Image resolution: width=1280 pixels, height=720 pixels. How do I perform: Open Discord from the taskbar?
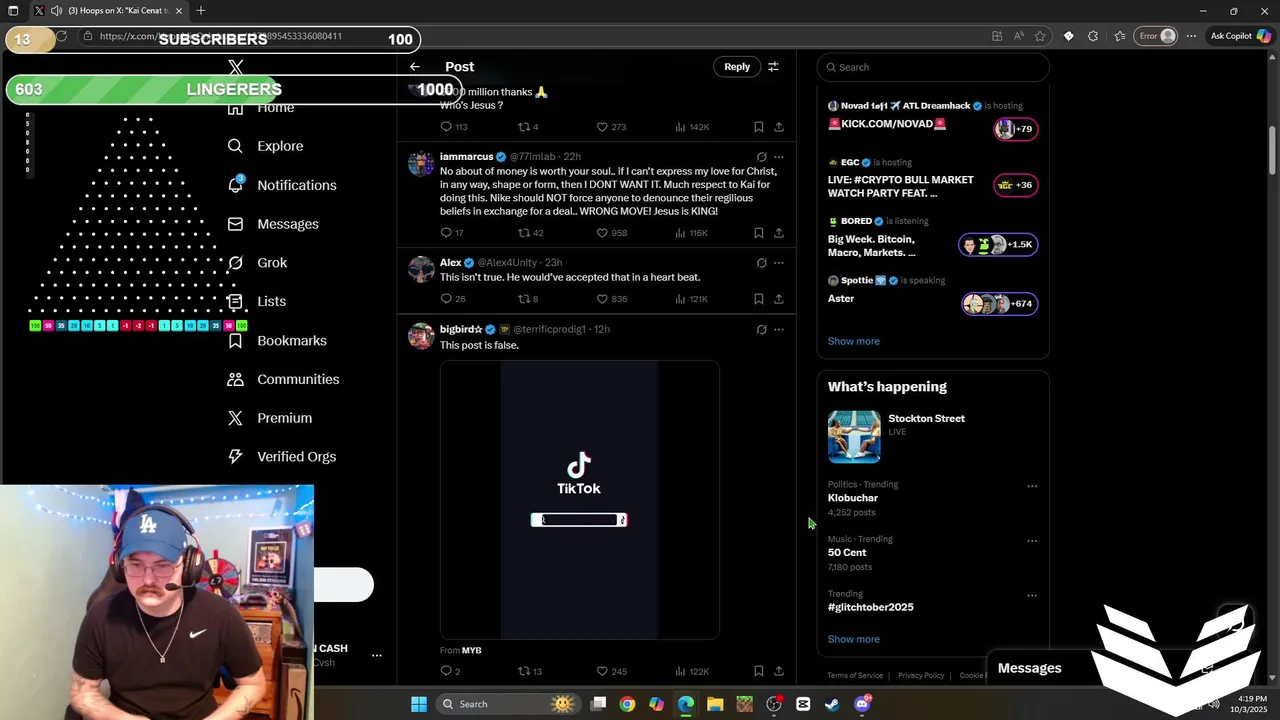[x=862, y=704]
